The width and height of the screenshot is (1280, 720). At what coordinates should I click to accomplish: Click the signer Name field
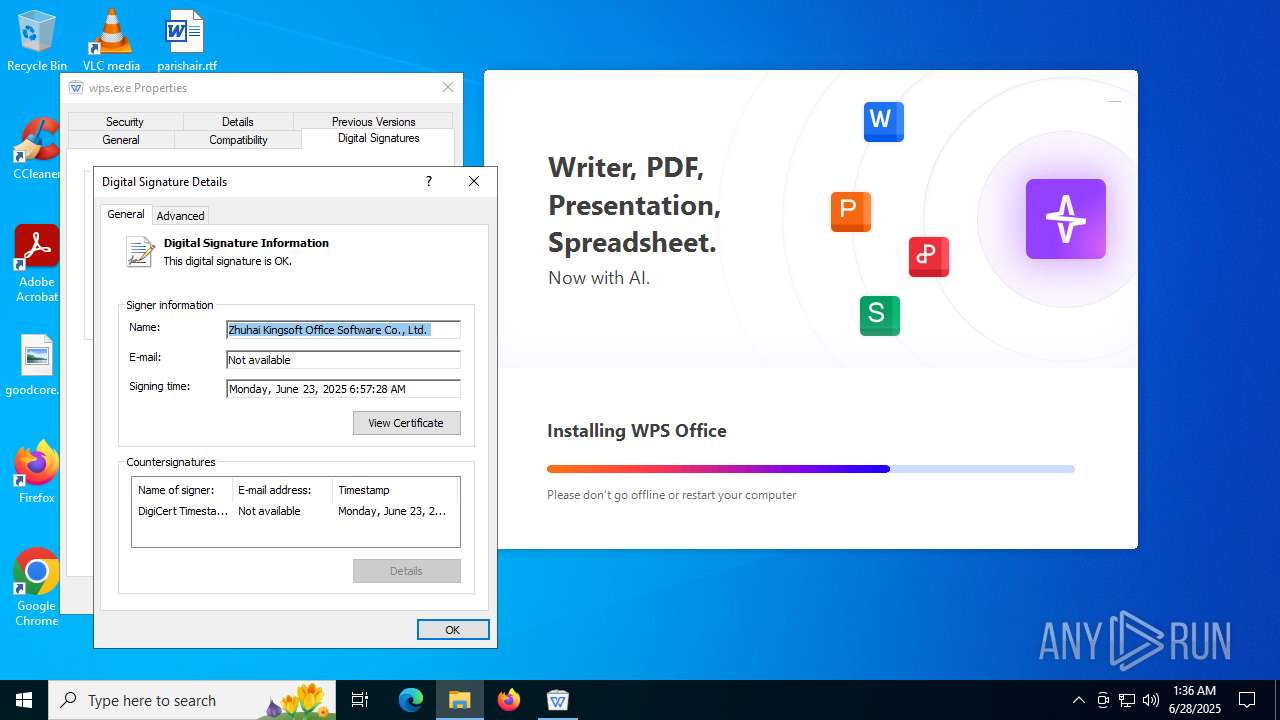343,329
